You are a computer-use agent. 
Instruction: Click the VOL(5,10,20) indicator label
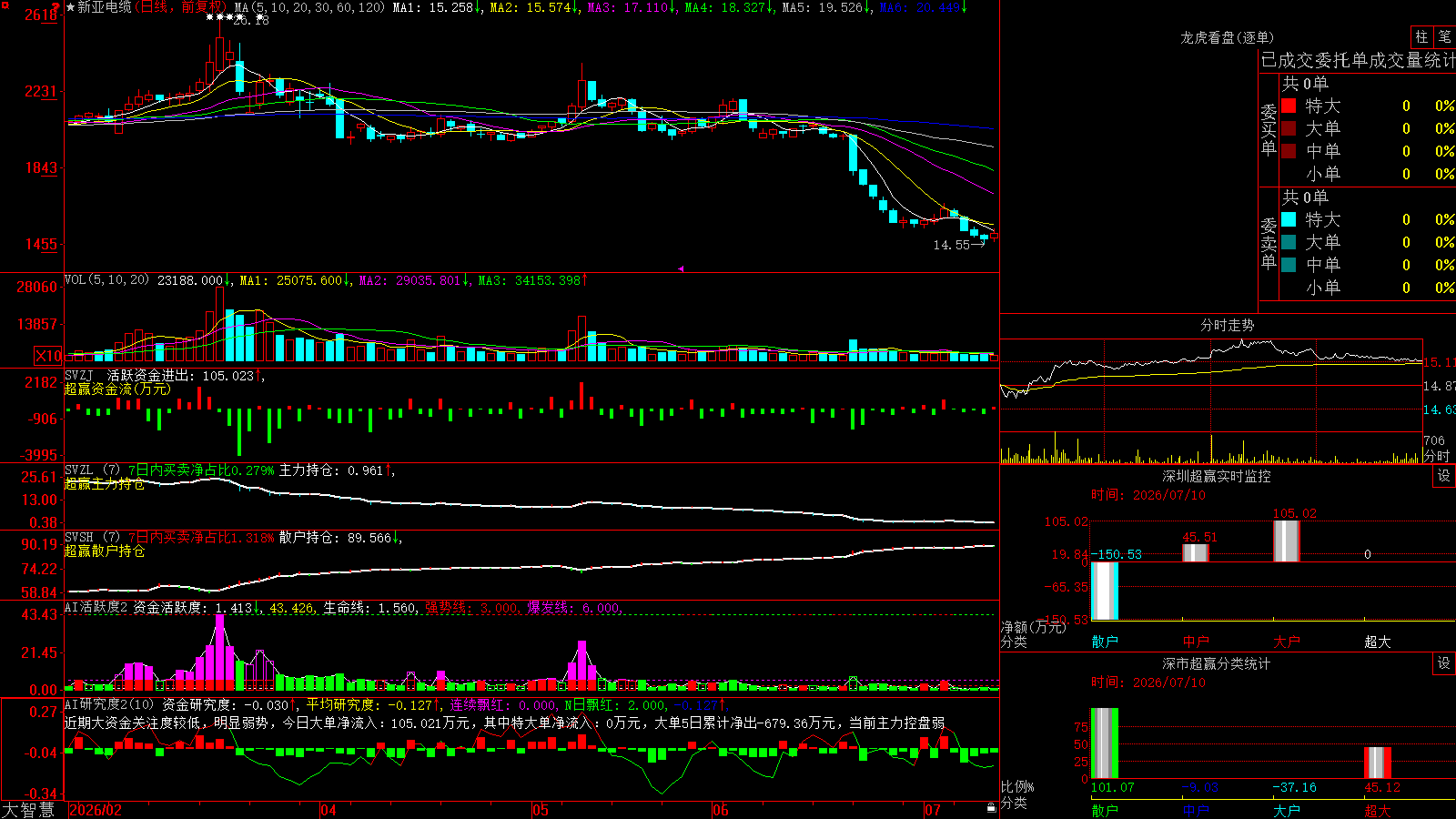(x=106, y=280)
